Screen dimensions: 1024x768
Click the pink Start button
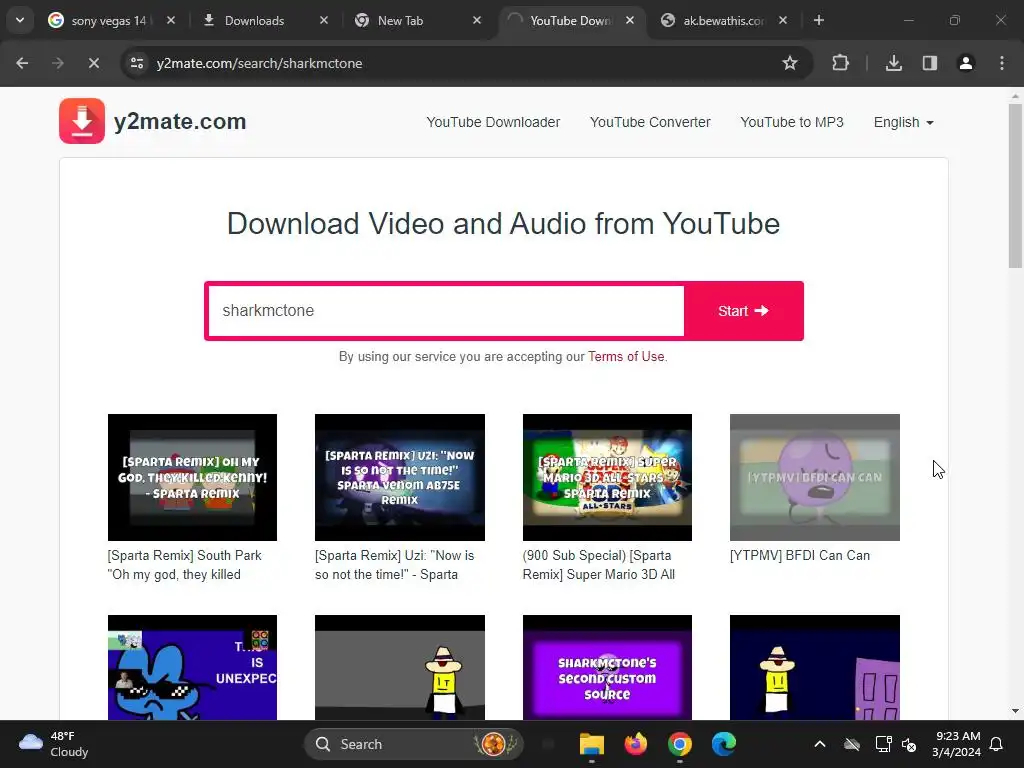(744, 311)
